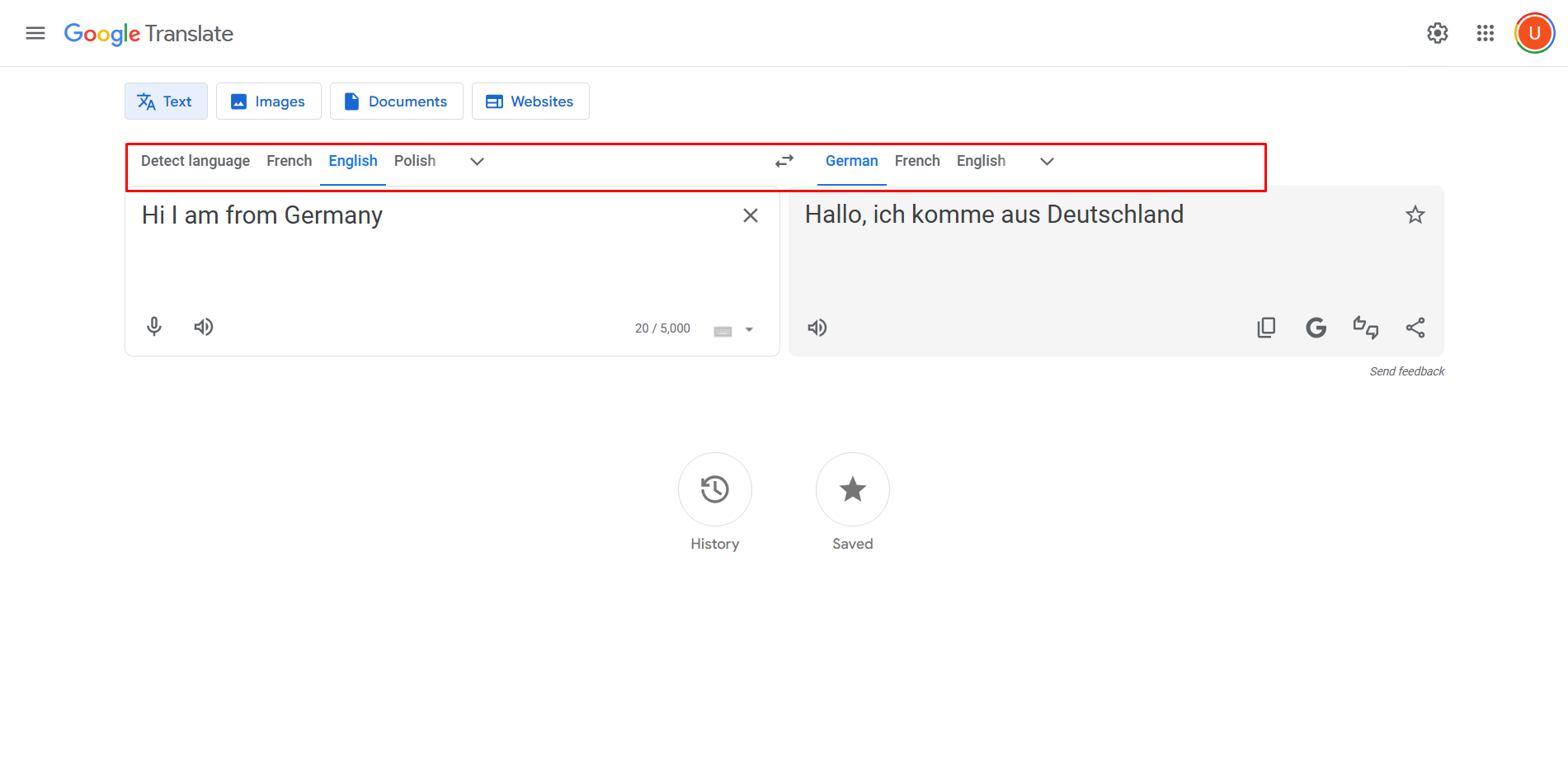Image resolution: width=1568 pixels, height=779 pixels.
Task: Switch to the Images tab
Action: pos(268,101)
